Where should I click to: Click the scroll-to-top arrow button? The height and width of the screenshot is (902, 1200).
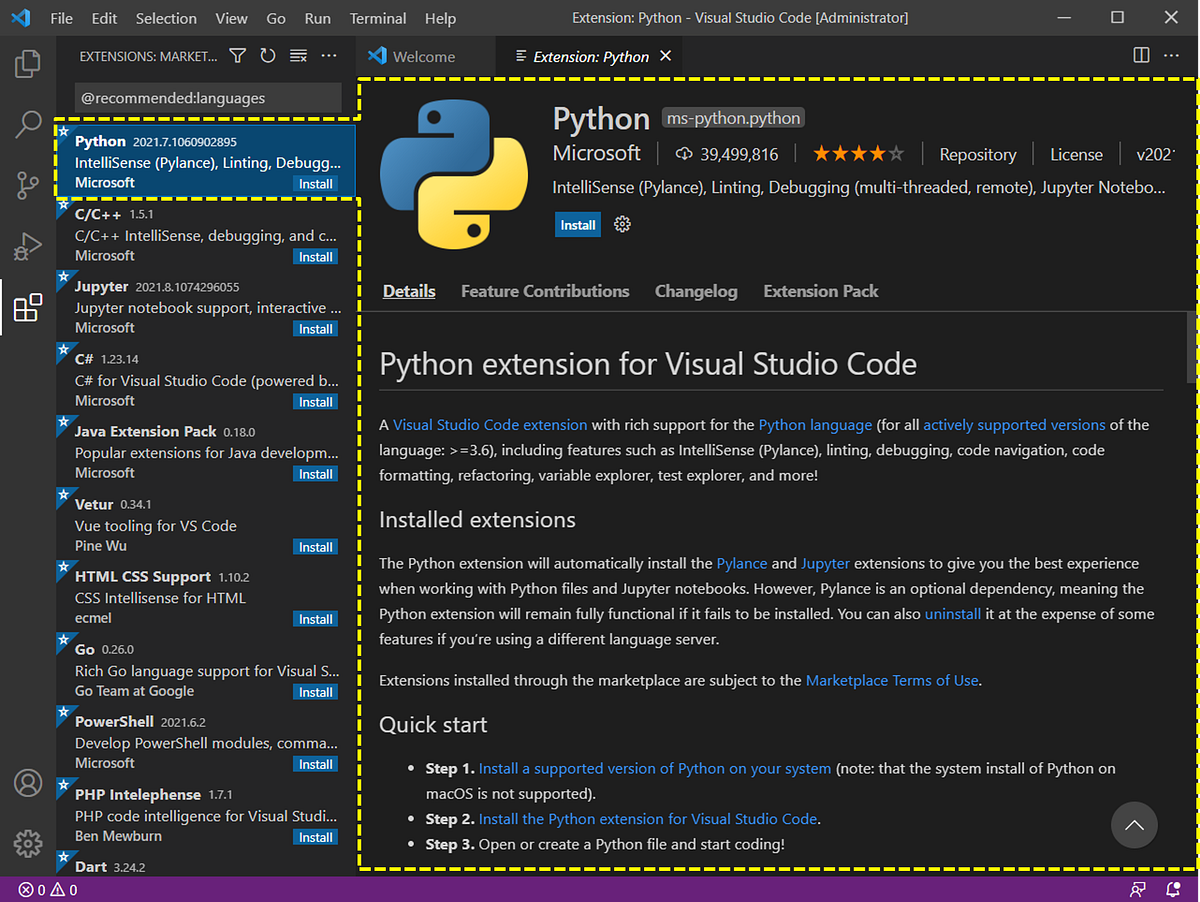pyautogui.click(x=1134, y=825)
